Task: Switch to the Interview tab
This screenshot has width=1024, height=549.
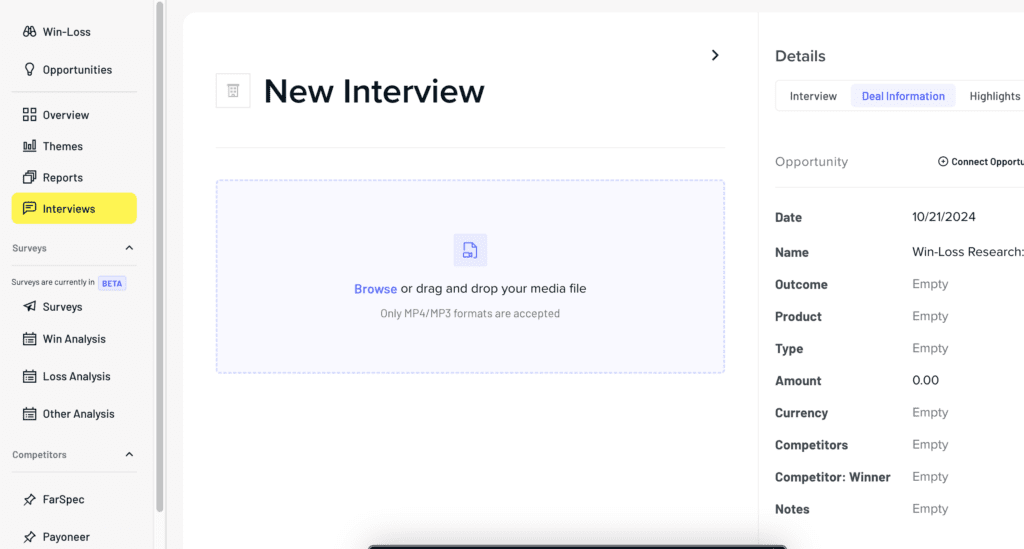Action: coord(813,96)
